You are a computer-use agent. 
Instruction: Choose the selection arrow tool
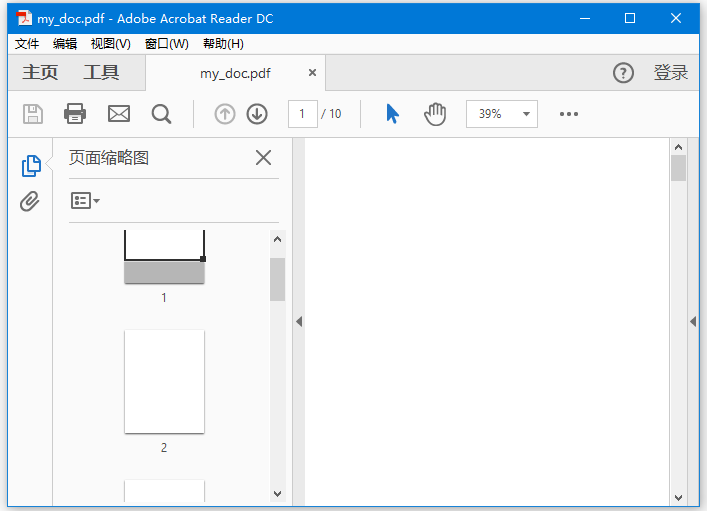(x=392, y=114)
